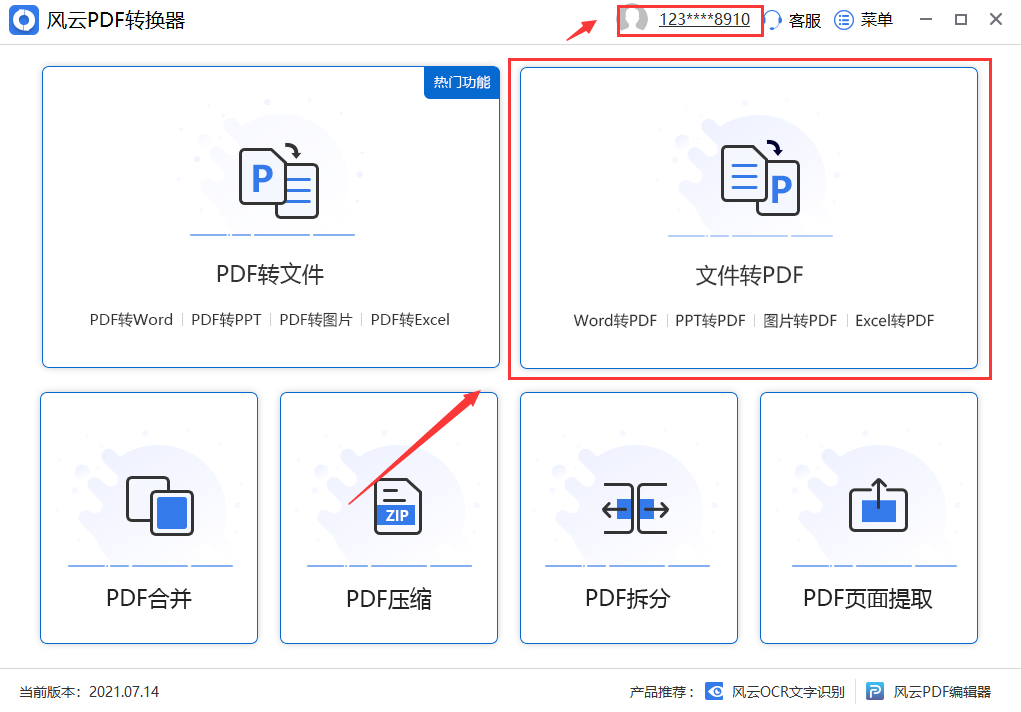The height and width of the screenshot is (712, 1022).
Task: Choose PDF转Excel option
Action: 410,319
